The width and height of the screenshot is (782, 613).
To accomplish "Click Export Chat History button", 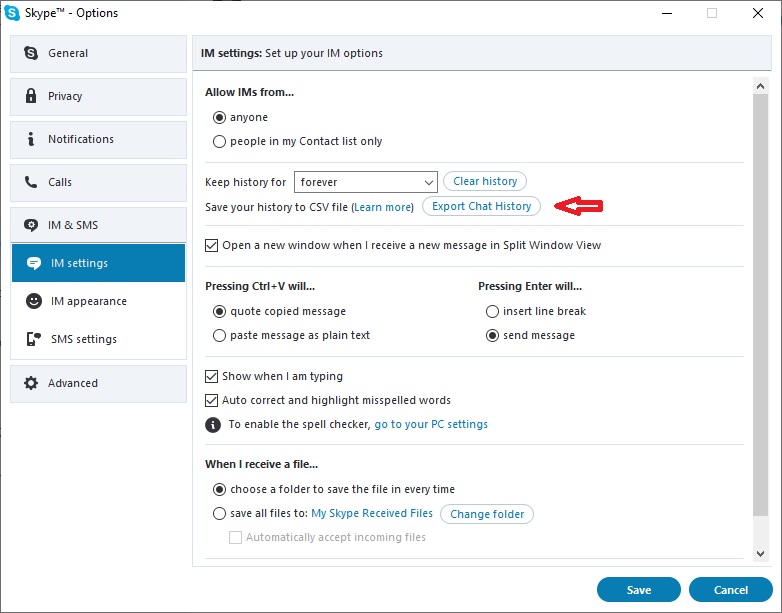I will (481, 206).
